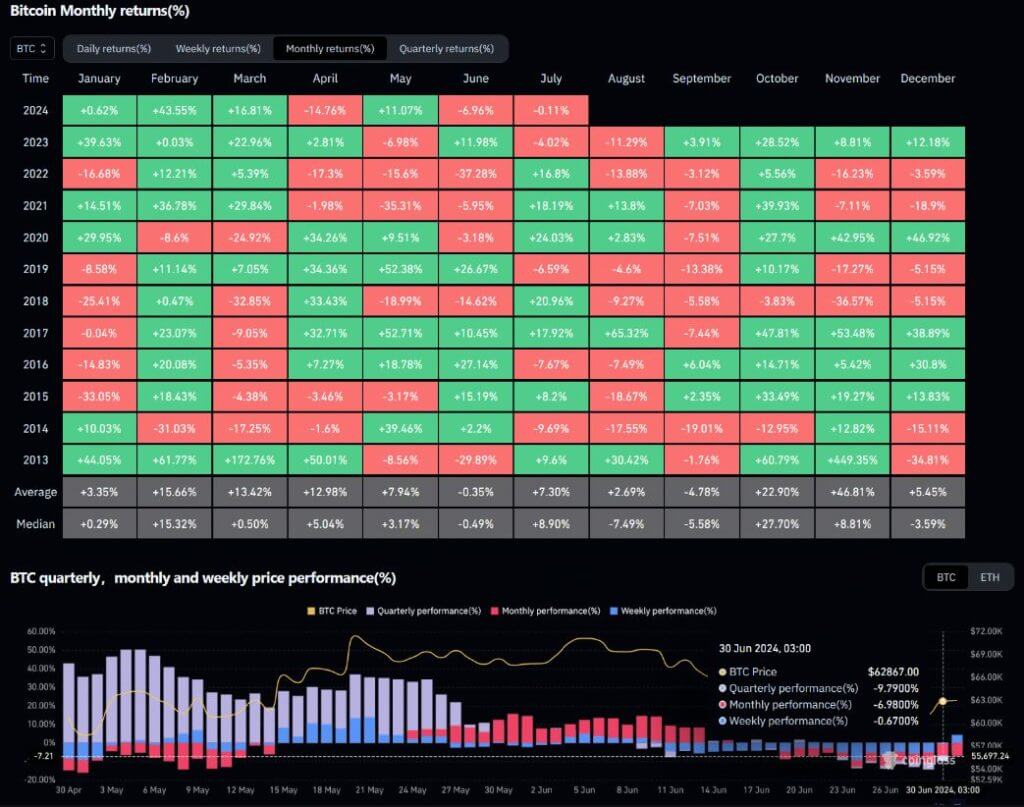The width and height of the screenshot is (1024, 807).
Task: Click the 30 Jun 2024 timeline marker
Action: [x=942, y=790]
